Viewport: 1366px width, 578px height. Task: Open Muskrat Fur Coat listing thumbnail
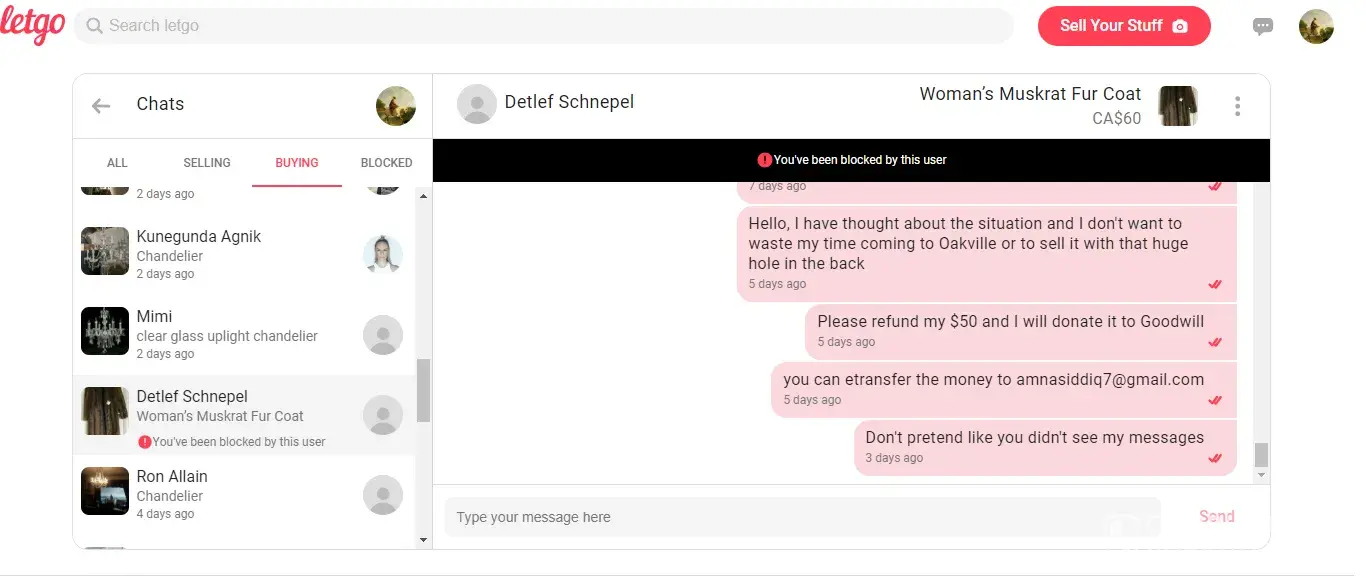point(1178,106)
